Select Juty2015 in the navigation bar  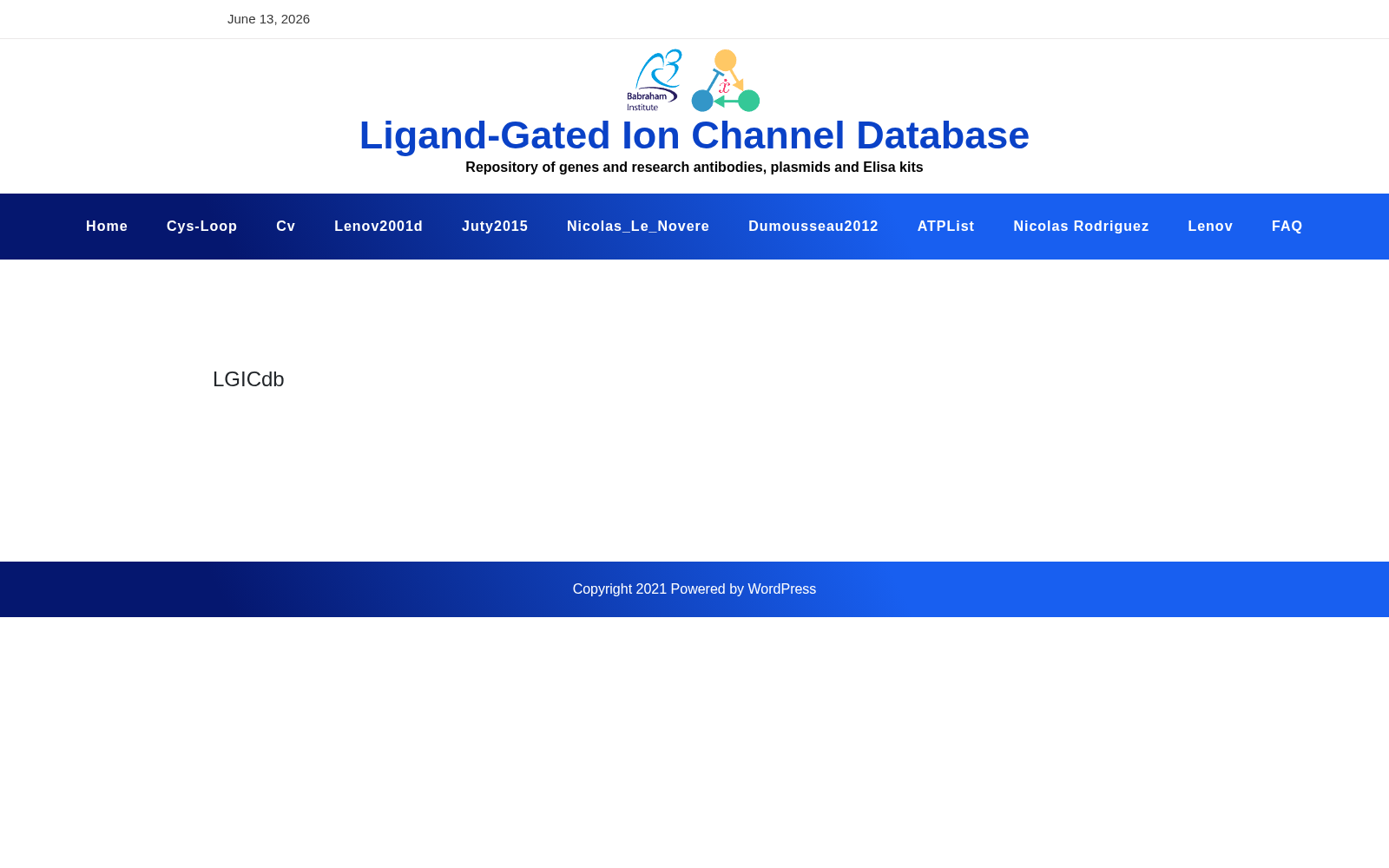[x=495, y=227]
